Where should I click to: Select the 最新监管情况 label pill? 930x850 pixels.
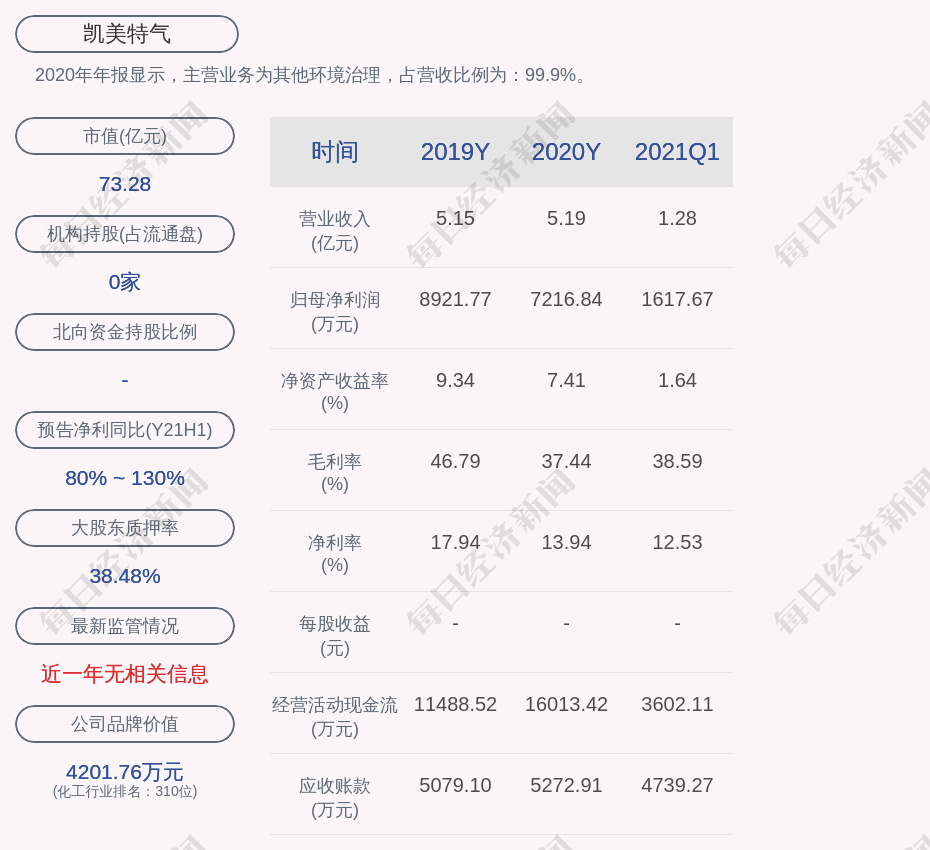point(125,626)
